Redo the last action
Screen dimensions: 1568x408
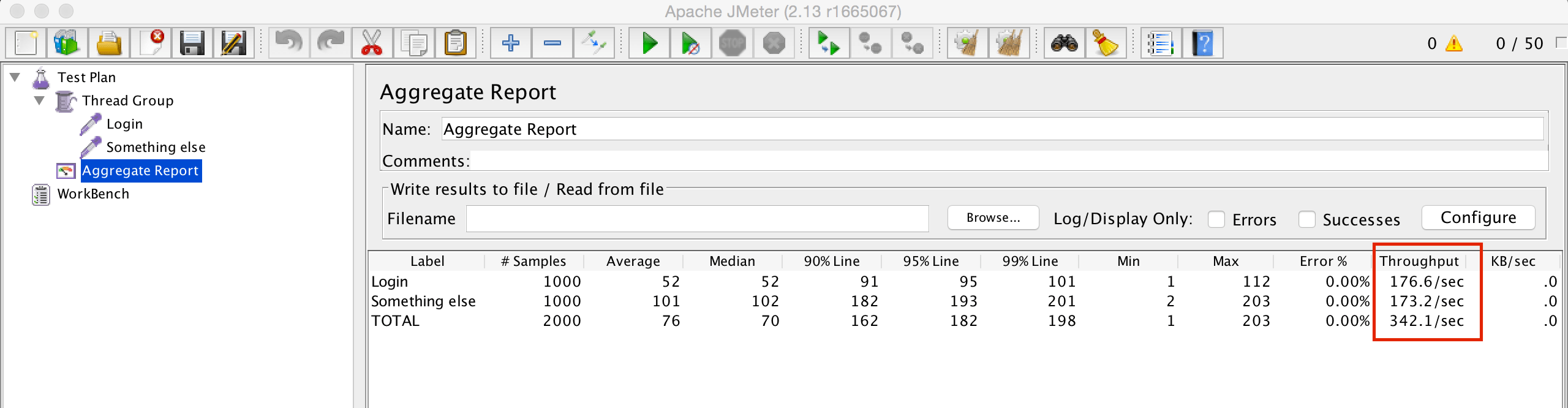(x=331, y=43)
